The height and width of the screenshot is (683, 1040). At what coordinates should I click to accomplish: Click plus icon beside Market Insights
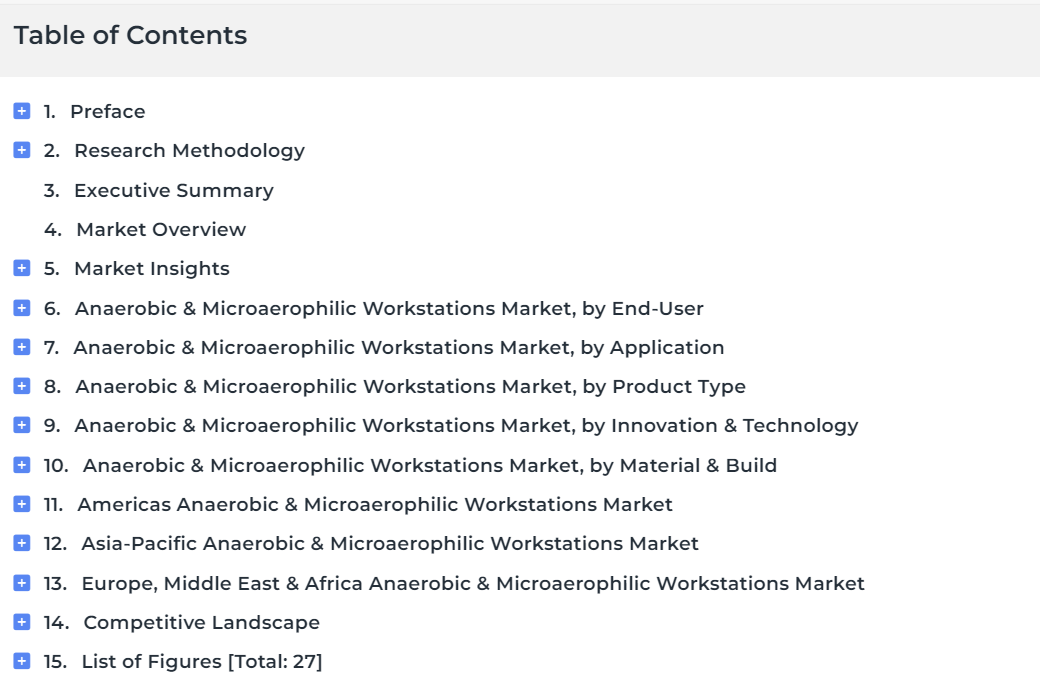pyautogui.click(x=22, y=268)
